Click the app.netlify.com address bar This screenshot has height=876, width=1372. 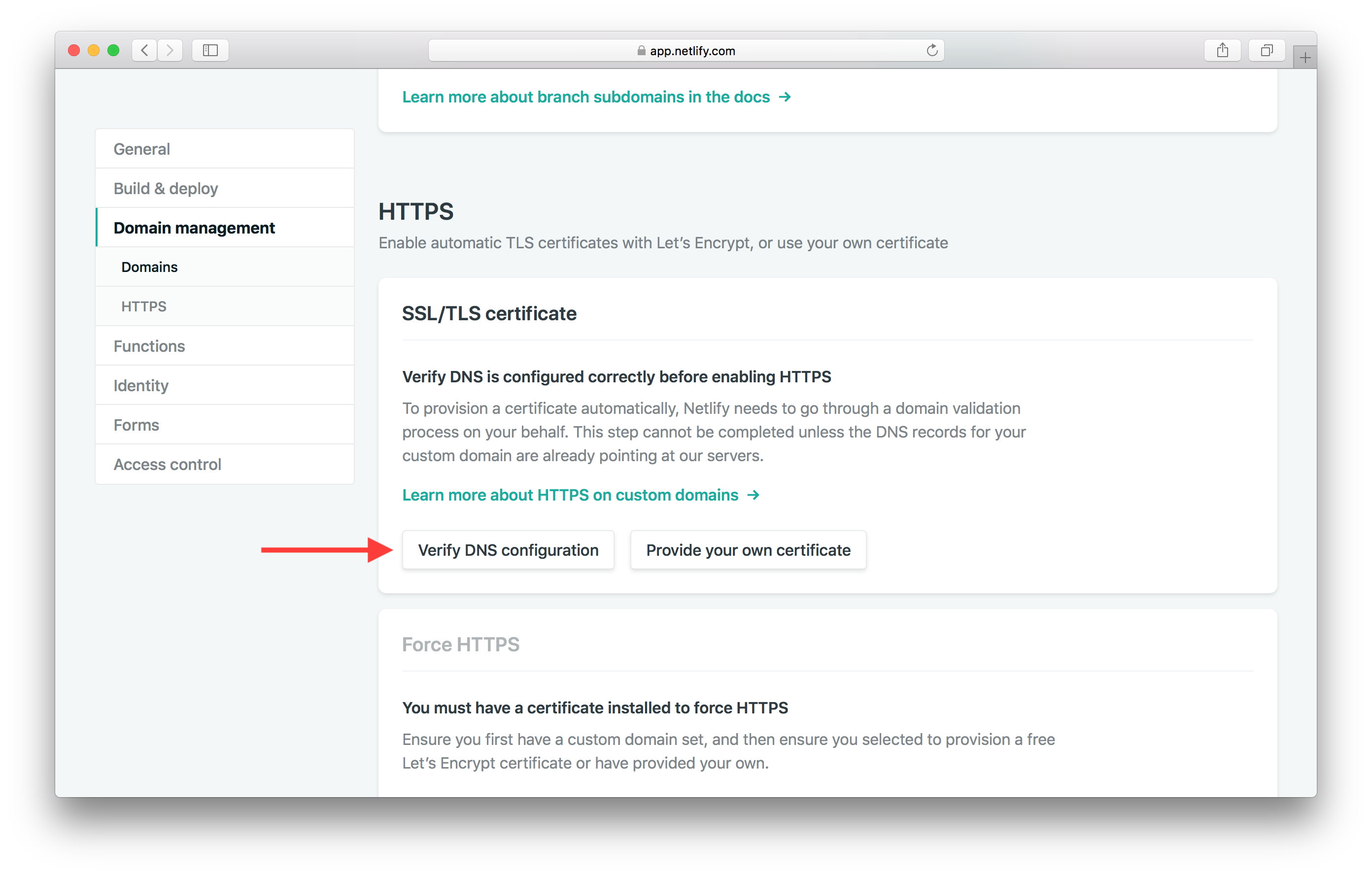[x=692, y=51]
